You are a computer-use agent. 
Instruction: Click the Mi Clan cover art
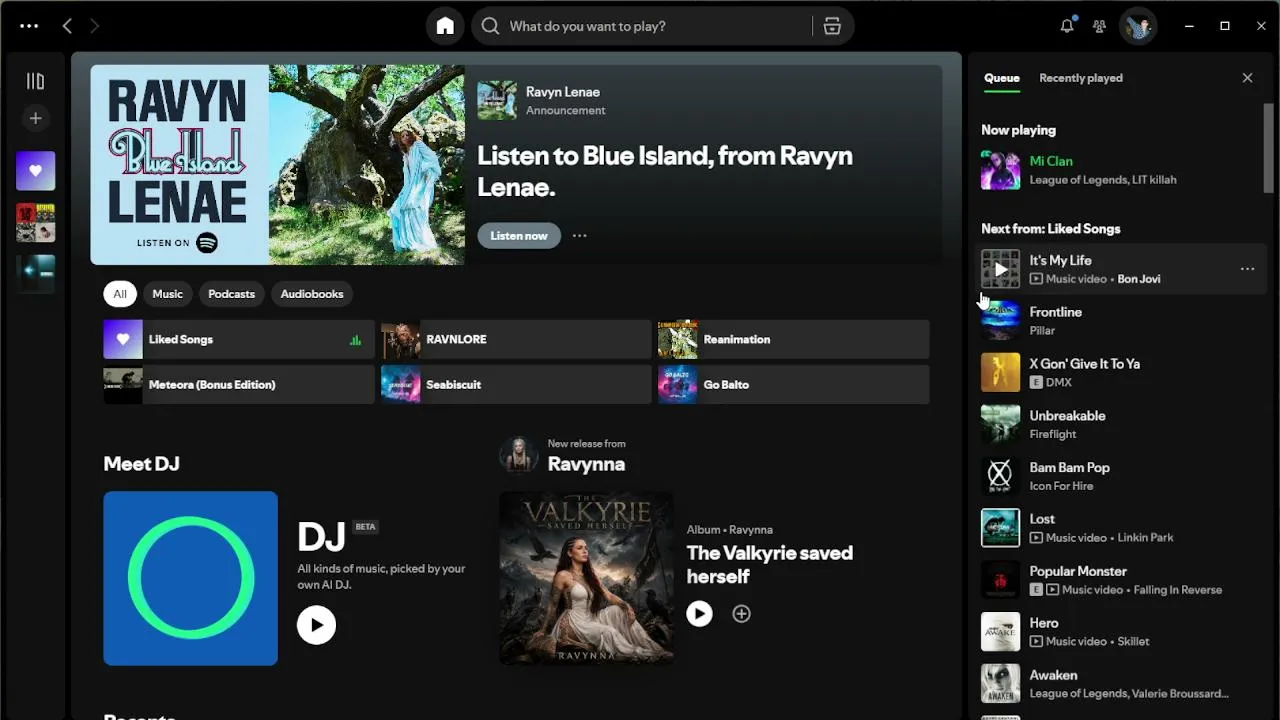click(x=1000, y=170)
